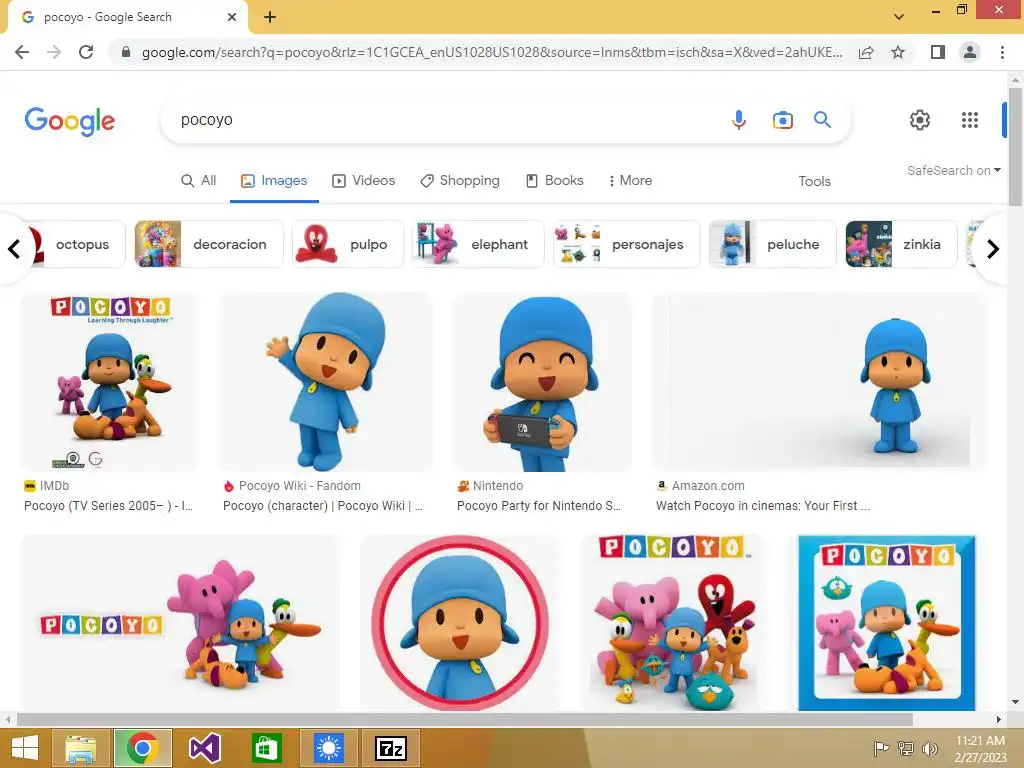Open the Amazon.com Pocoyo image
This screenshot has height=768, width=1024.
819,382
